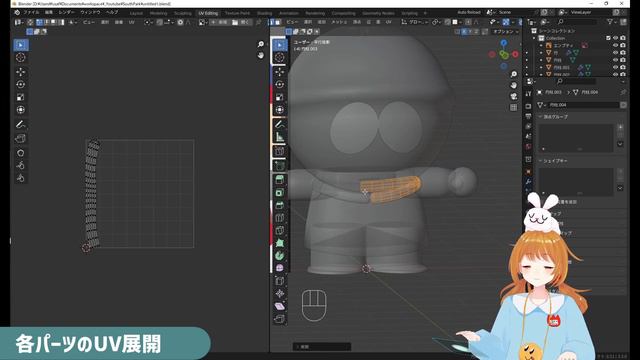Image resolution: width=640 pixels, height=360 pixels.
Task: Toggle camera view in 3D viewport
Action: click(513, 96)
